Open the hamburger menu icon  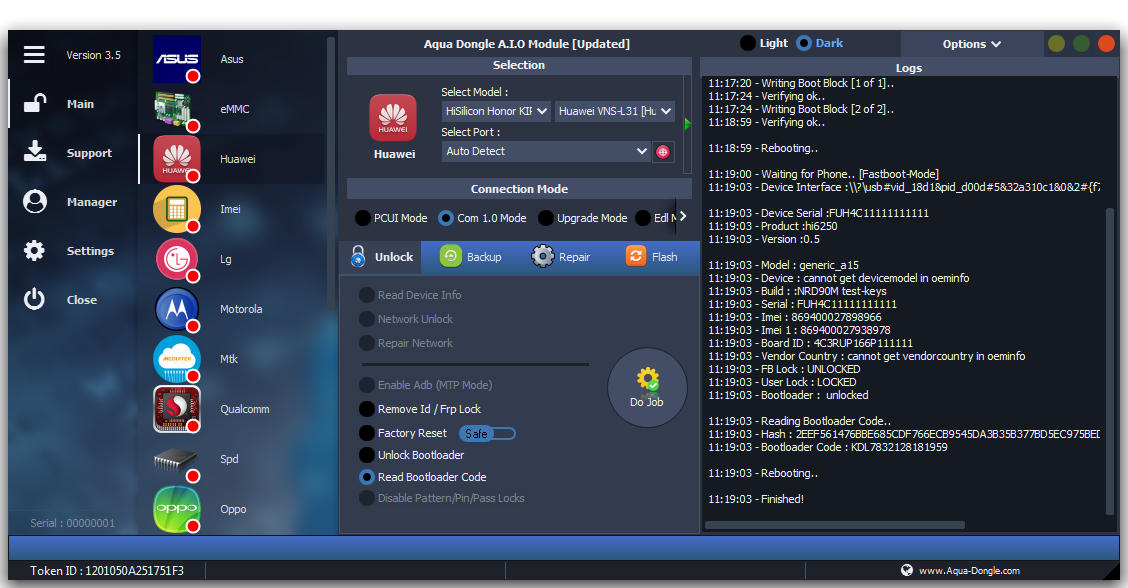(x=34, y=55)
